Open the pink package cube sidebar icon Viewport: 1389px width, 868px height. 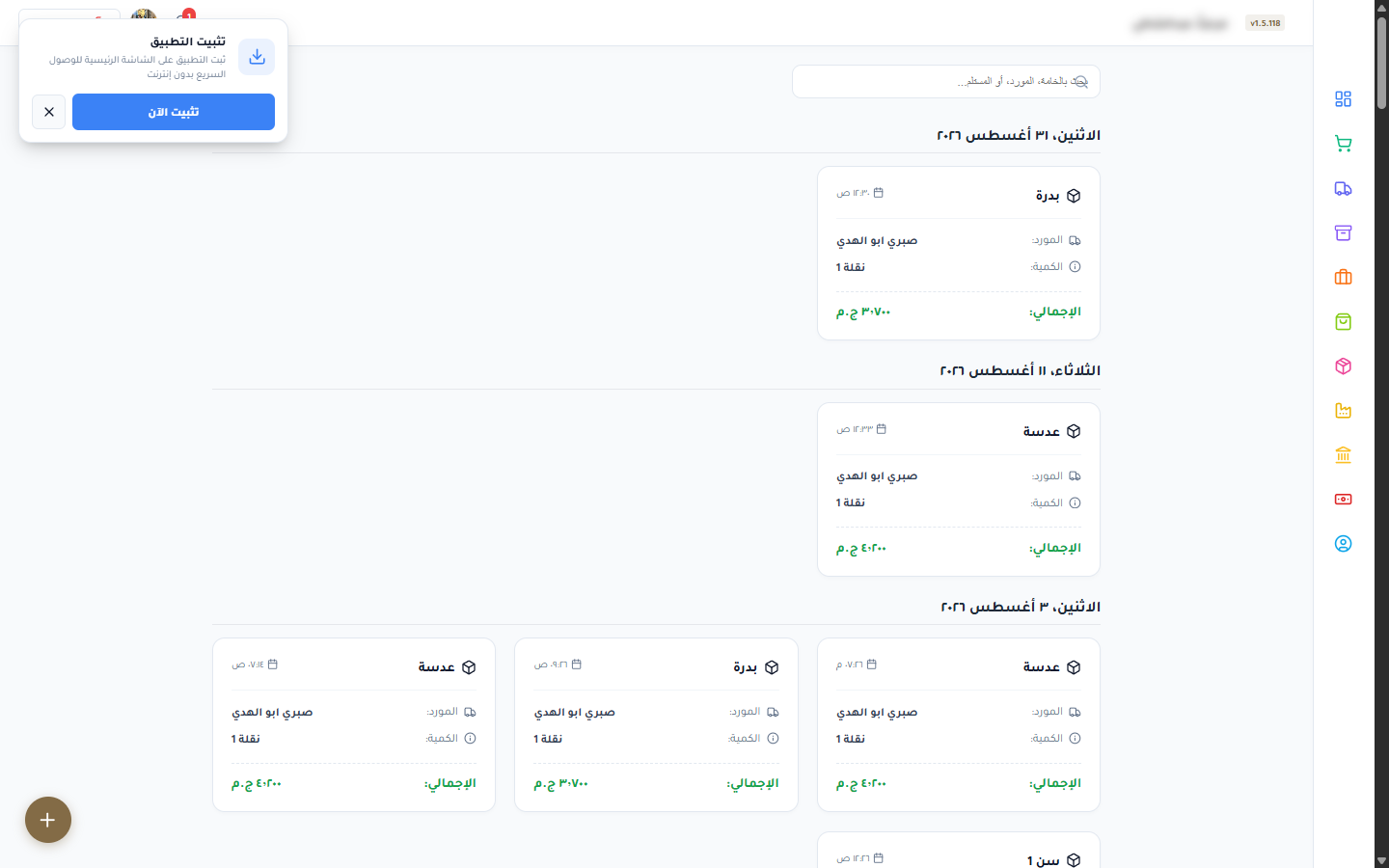(x=1343, y=366)
